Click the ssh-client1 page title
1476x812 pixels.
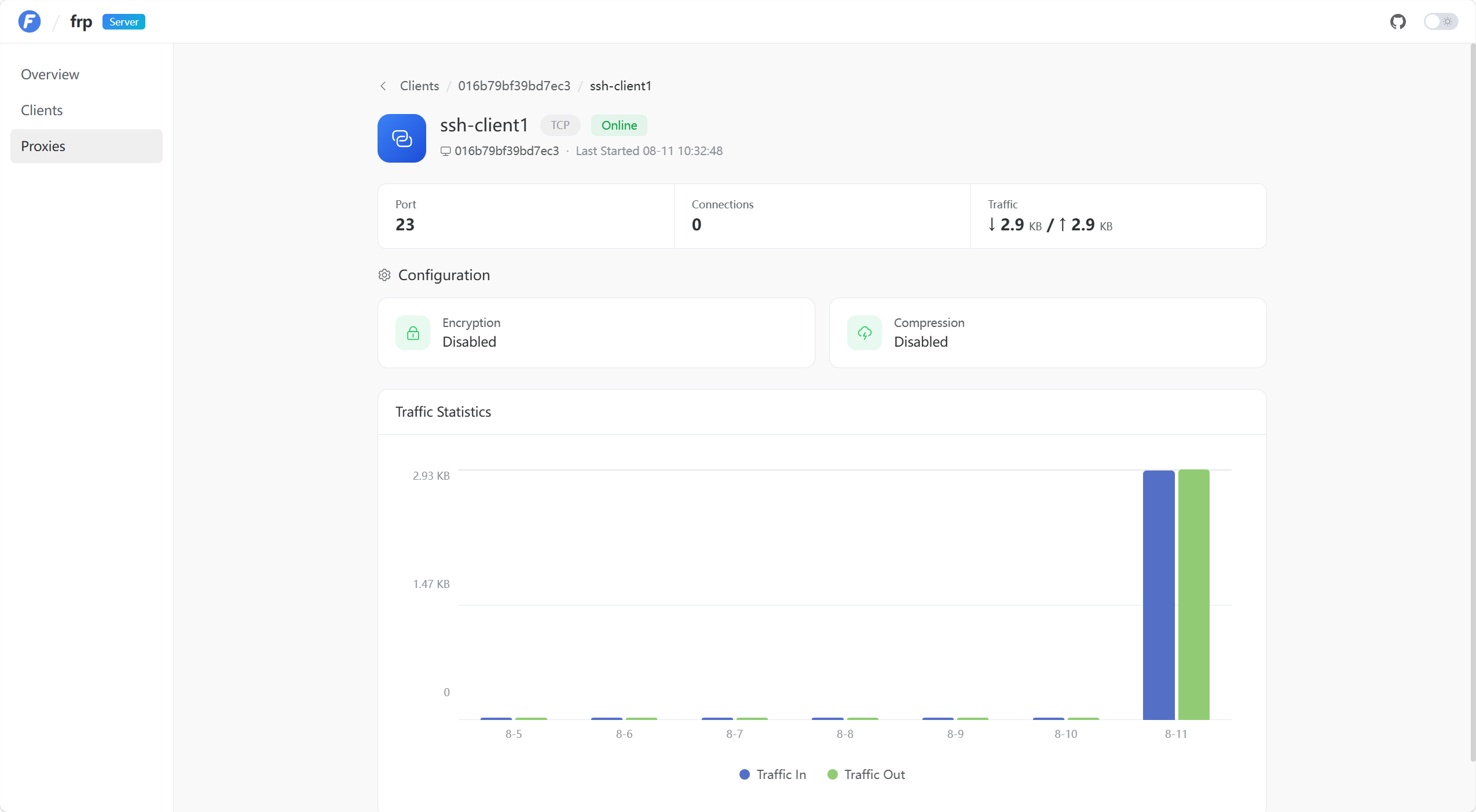(484, 125)
